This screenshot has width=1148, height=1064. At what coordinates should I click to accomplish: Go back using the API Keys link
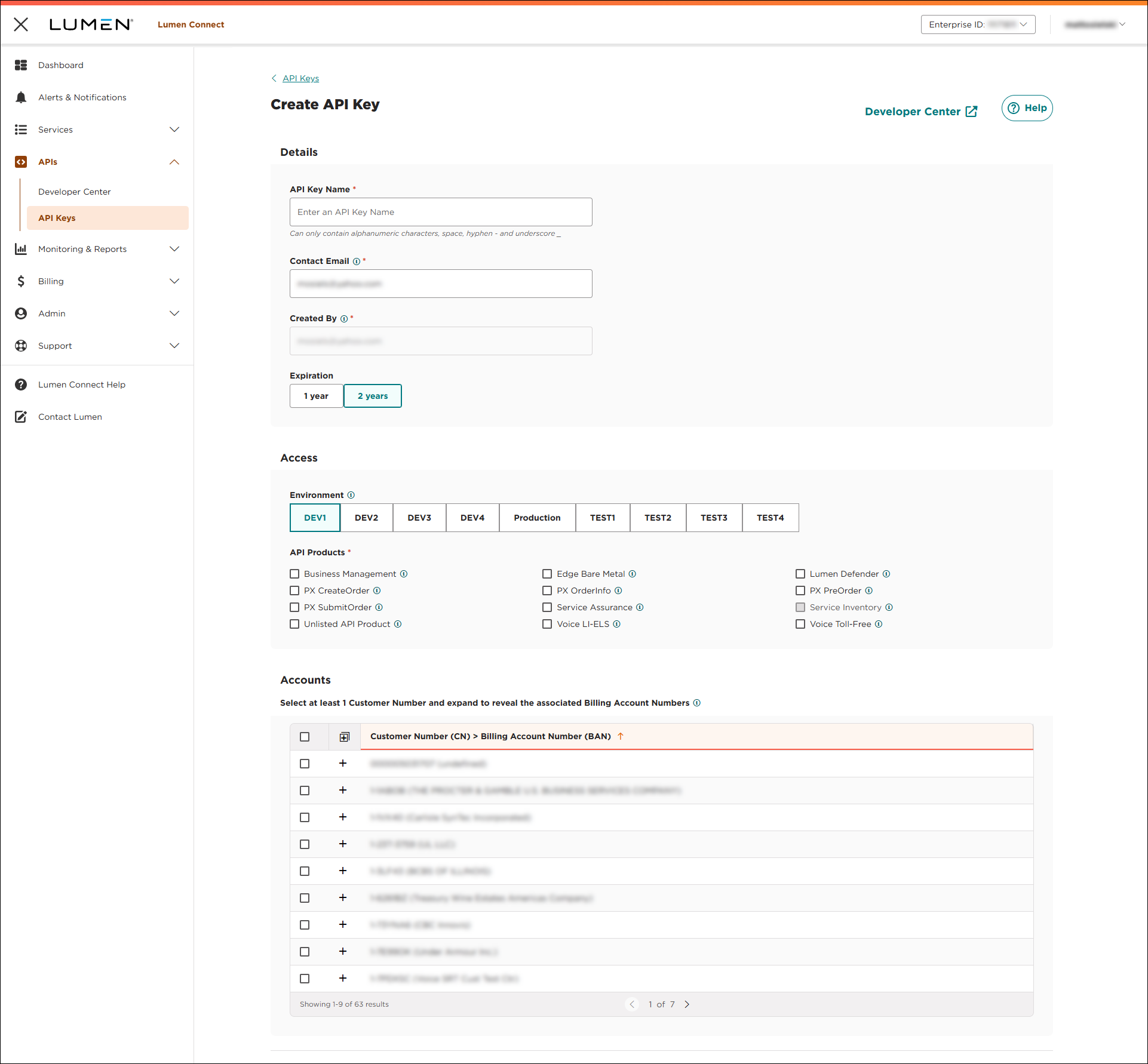click(x=300, y=78)
